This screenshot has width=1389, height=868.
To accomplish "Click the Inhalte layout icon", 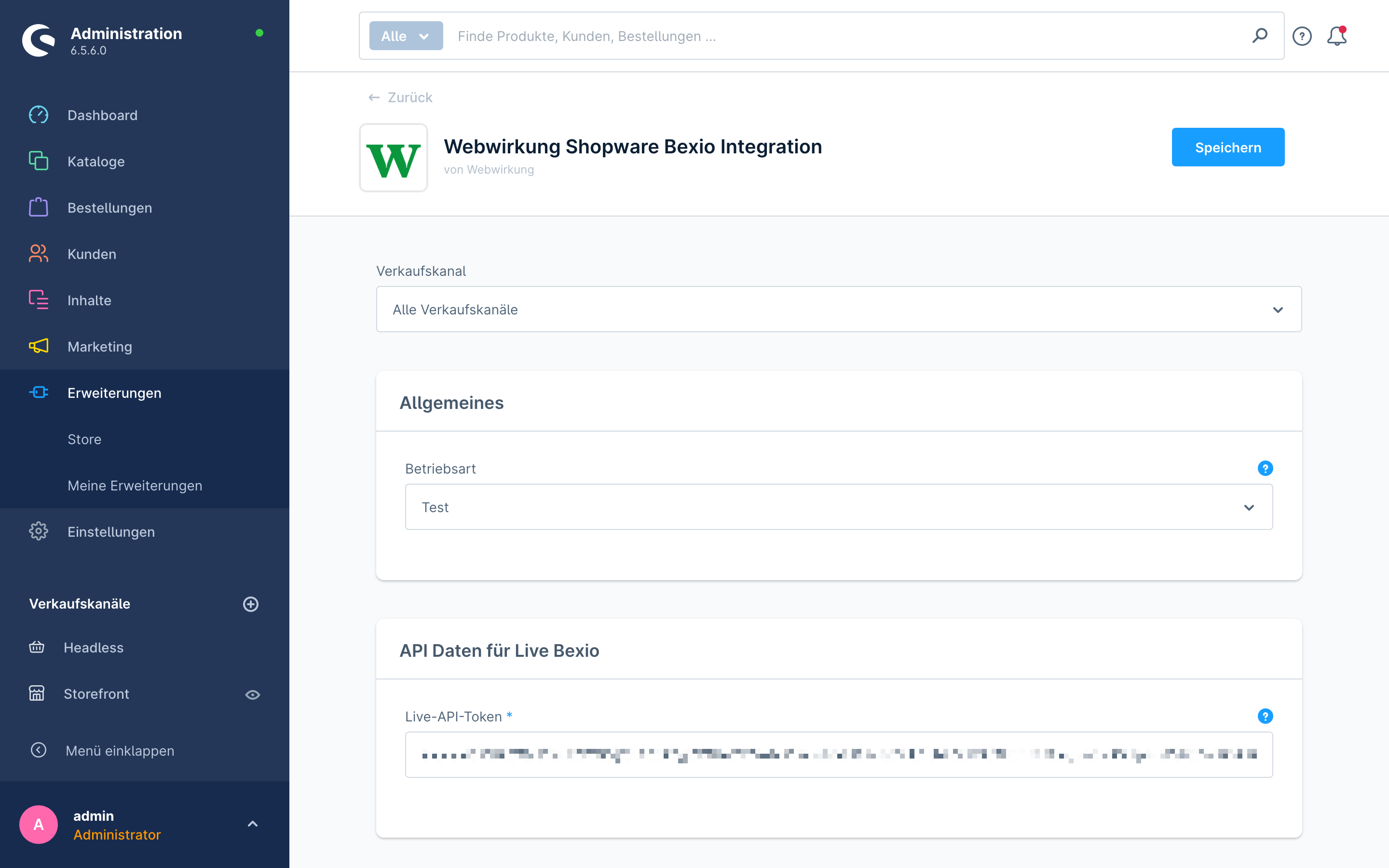I will coord(39,299).
